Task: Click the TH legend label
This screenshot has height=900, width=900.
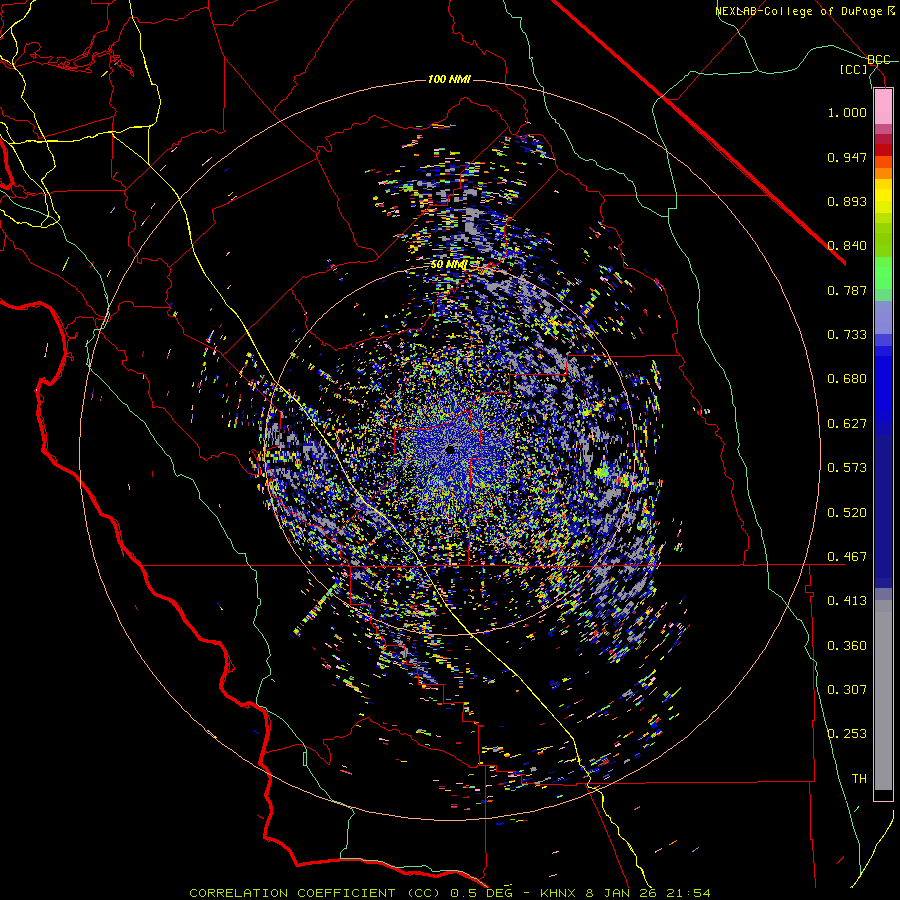Action: [x=859, y=779]
